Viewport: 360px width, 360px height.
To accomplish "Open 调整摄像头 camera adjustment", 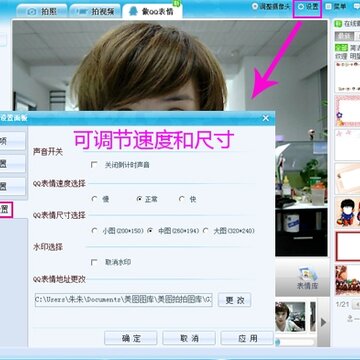I will [271, 6].
